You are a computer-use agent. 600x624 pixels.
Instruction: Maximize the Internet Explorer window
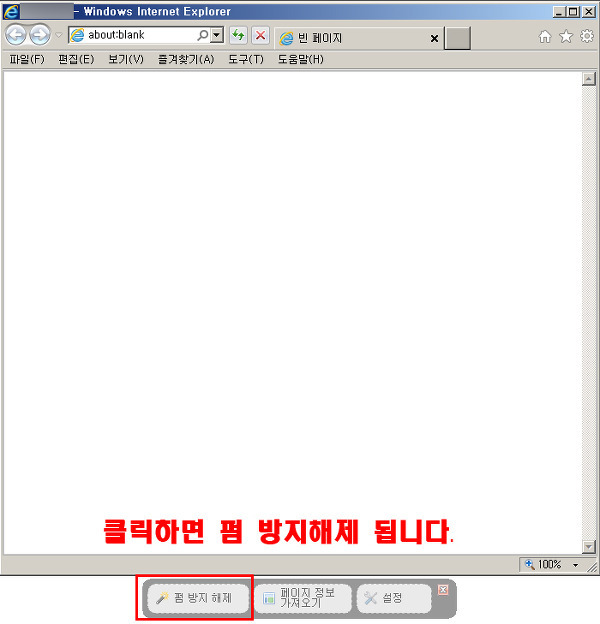[x=573, y=12]
